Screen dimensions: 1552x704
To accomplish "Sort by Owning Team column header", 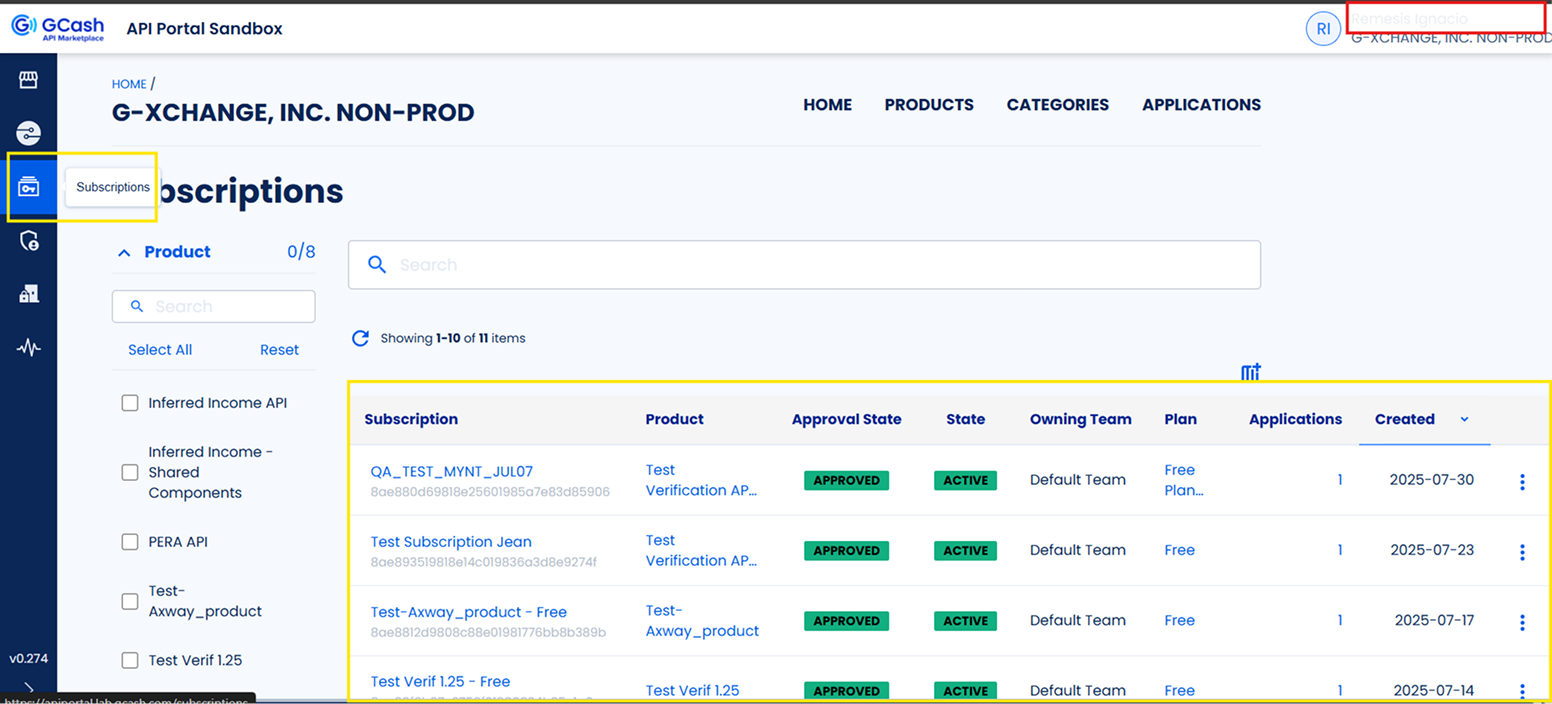I will click(1080, 419).
